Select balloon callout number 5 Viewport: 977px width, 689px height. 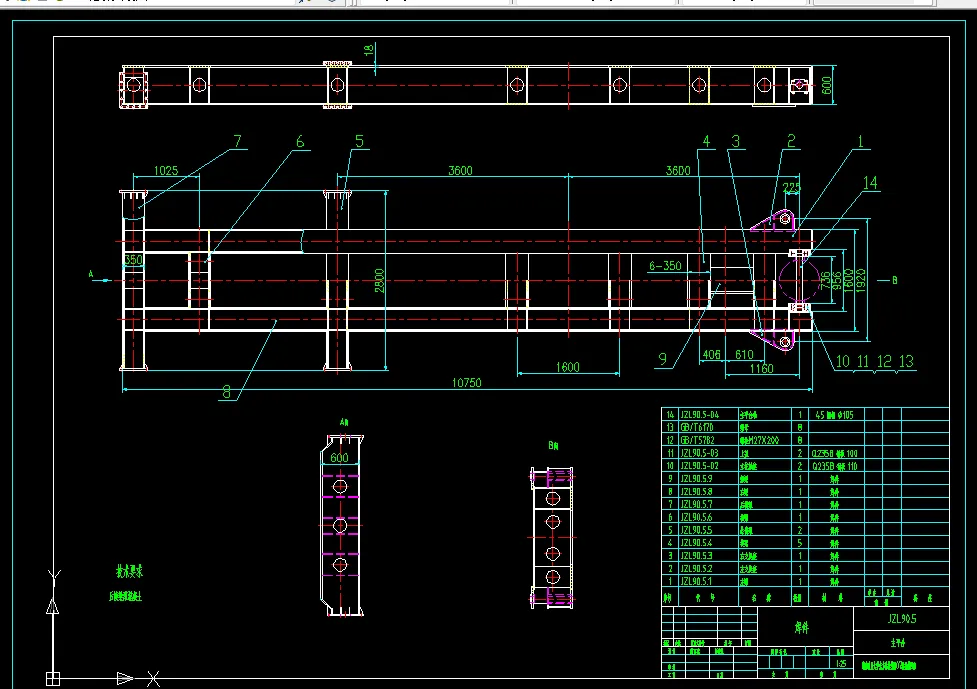point(360,141)
